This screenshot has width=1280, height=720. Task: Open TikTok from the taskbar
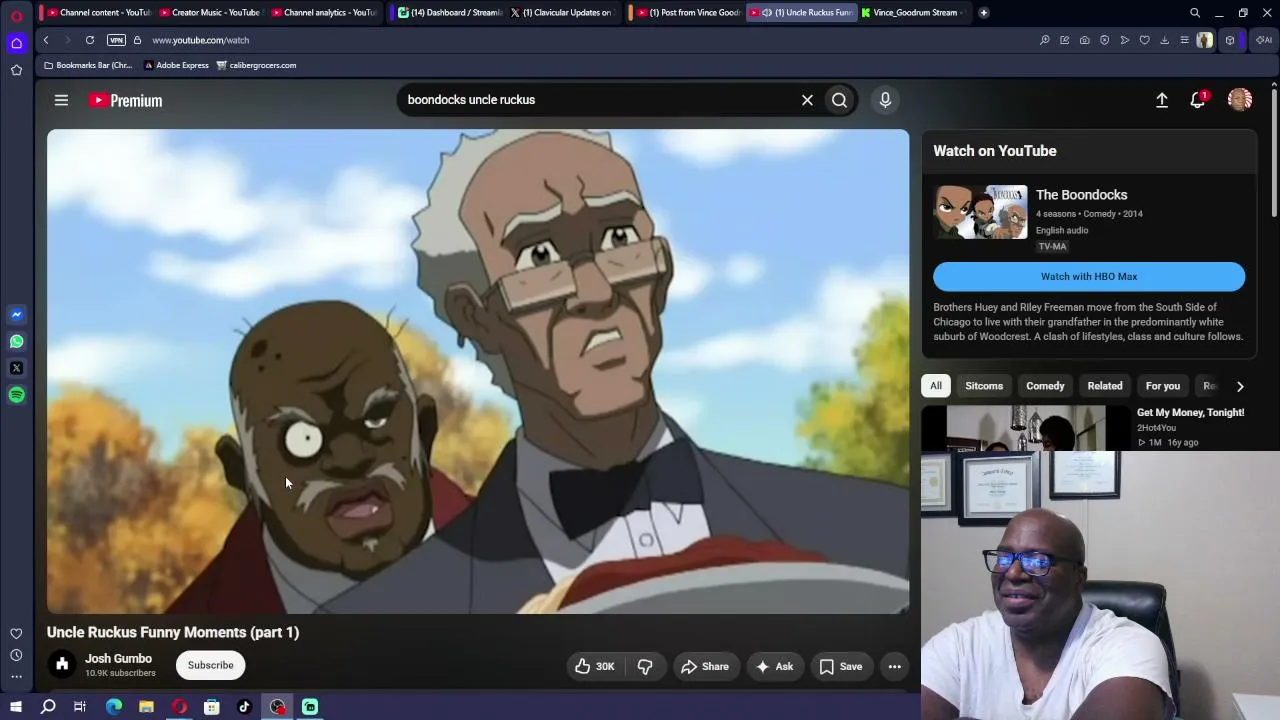pyautogui.click(x=244, y=707)
